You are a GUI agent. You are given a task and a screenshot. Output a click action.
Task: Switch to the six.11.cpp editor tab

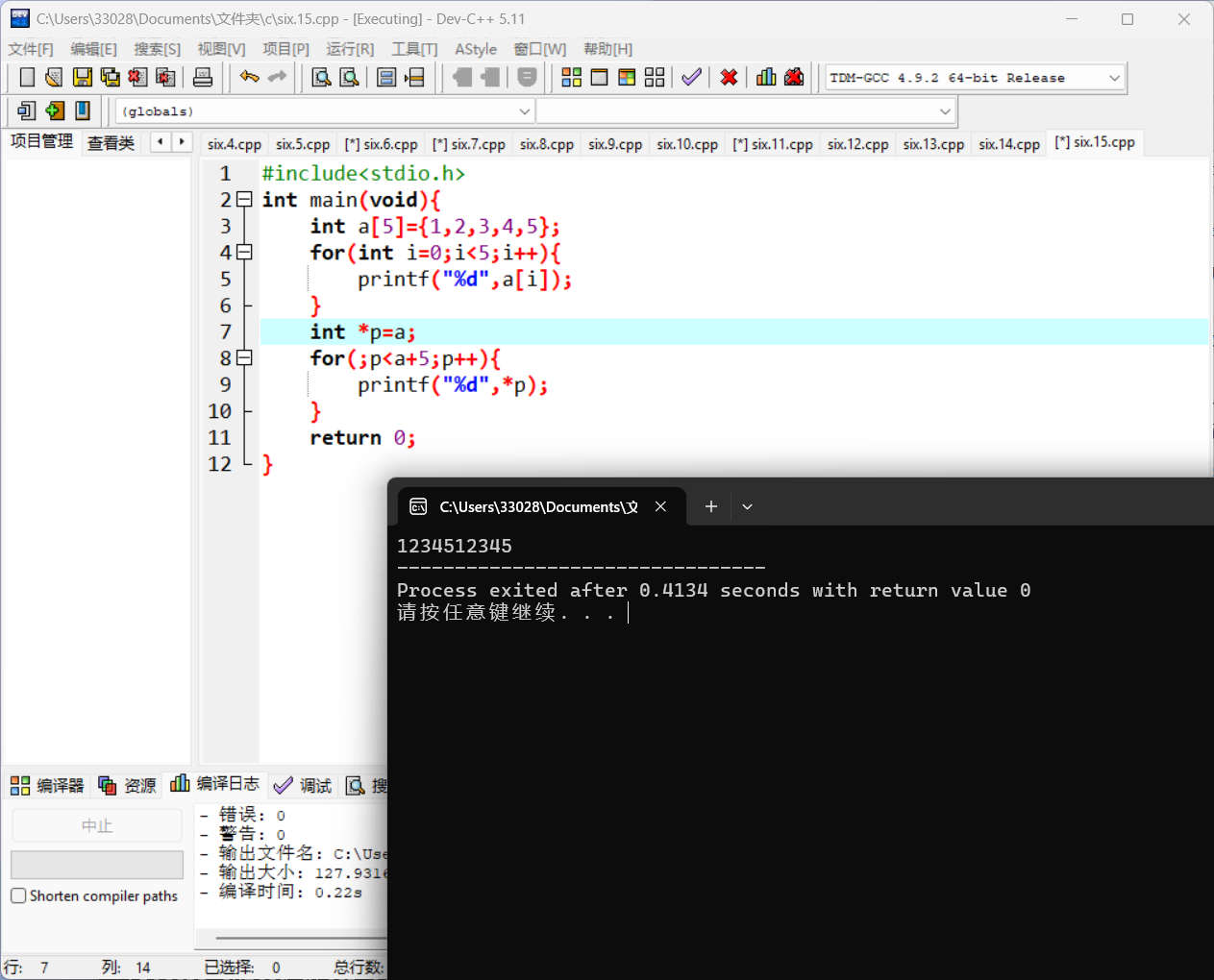[773, 144]
